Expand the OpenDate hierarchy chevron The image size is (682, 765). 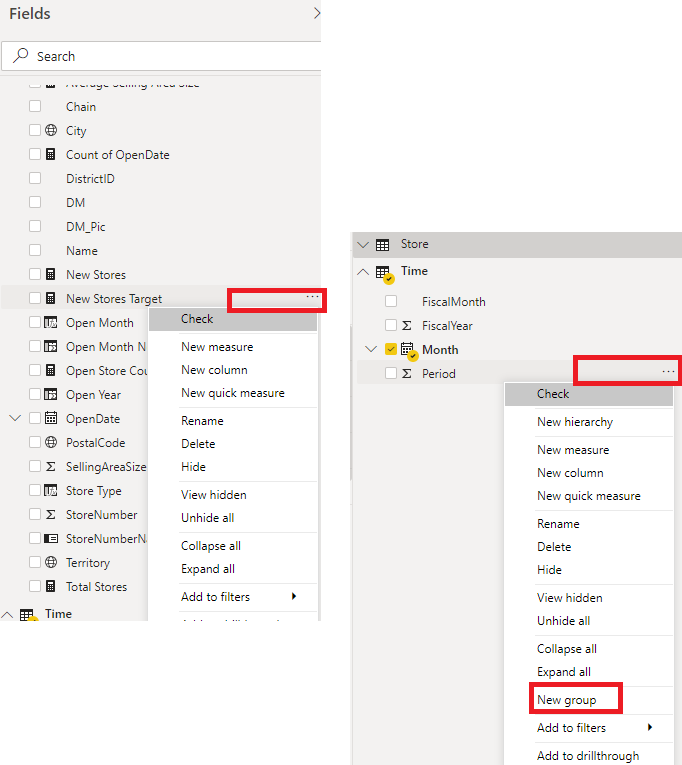click(x=15, y=418)
